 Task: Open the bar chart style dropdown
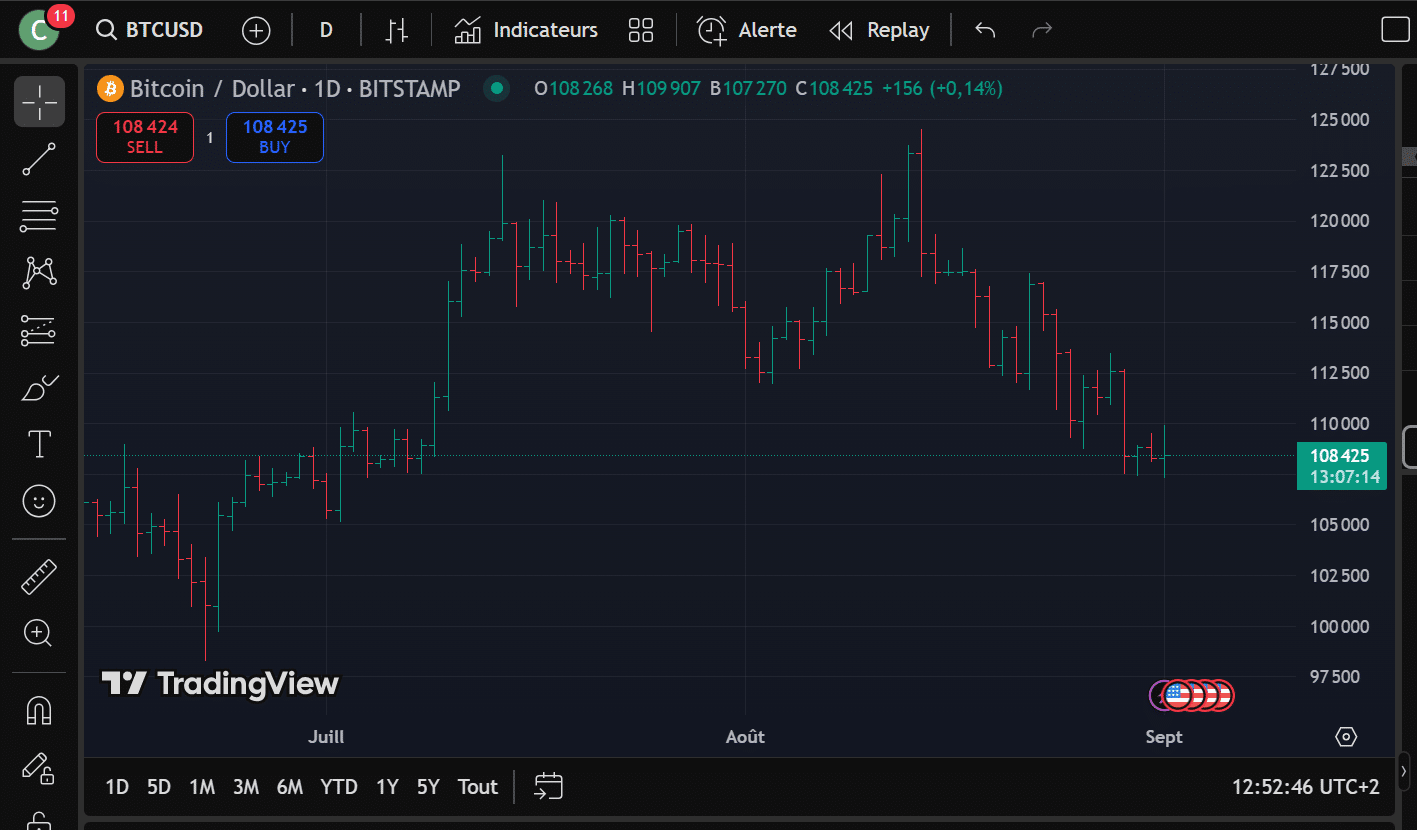[397, 30]
